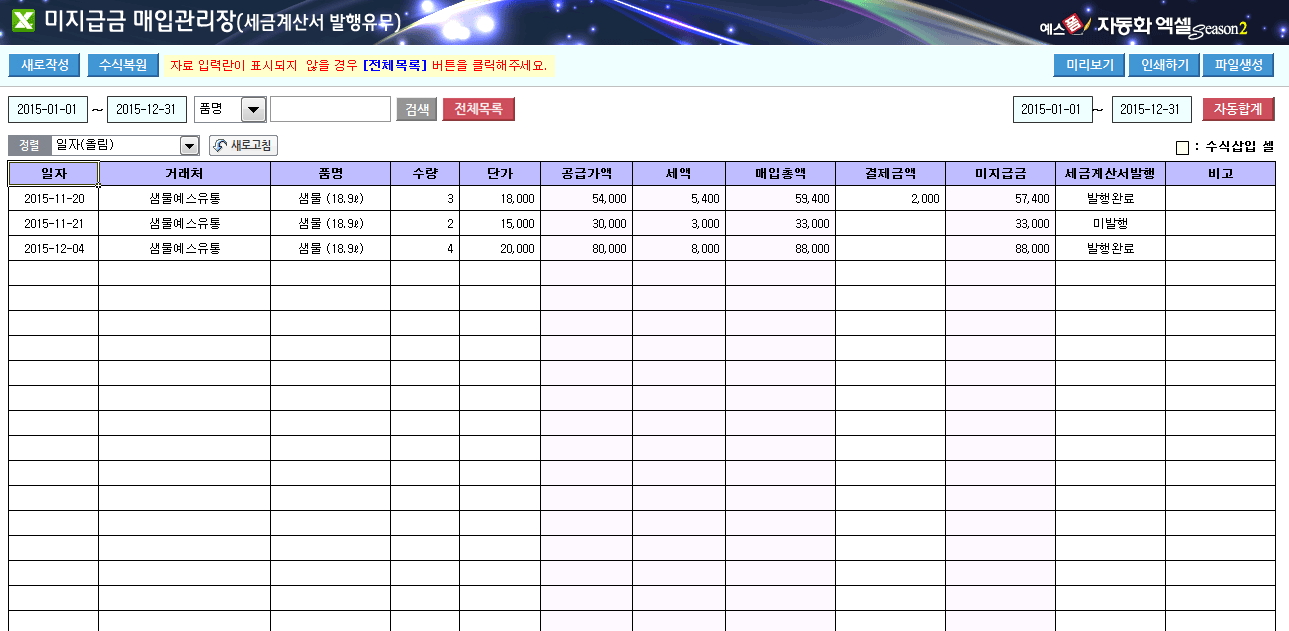Image resolution: width=1289 pixels, height=631 pixels.
Task: Click the unpaid amount cell 57,400
Action: 1000,198
